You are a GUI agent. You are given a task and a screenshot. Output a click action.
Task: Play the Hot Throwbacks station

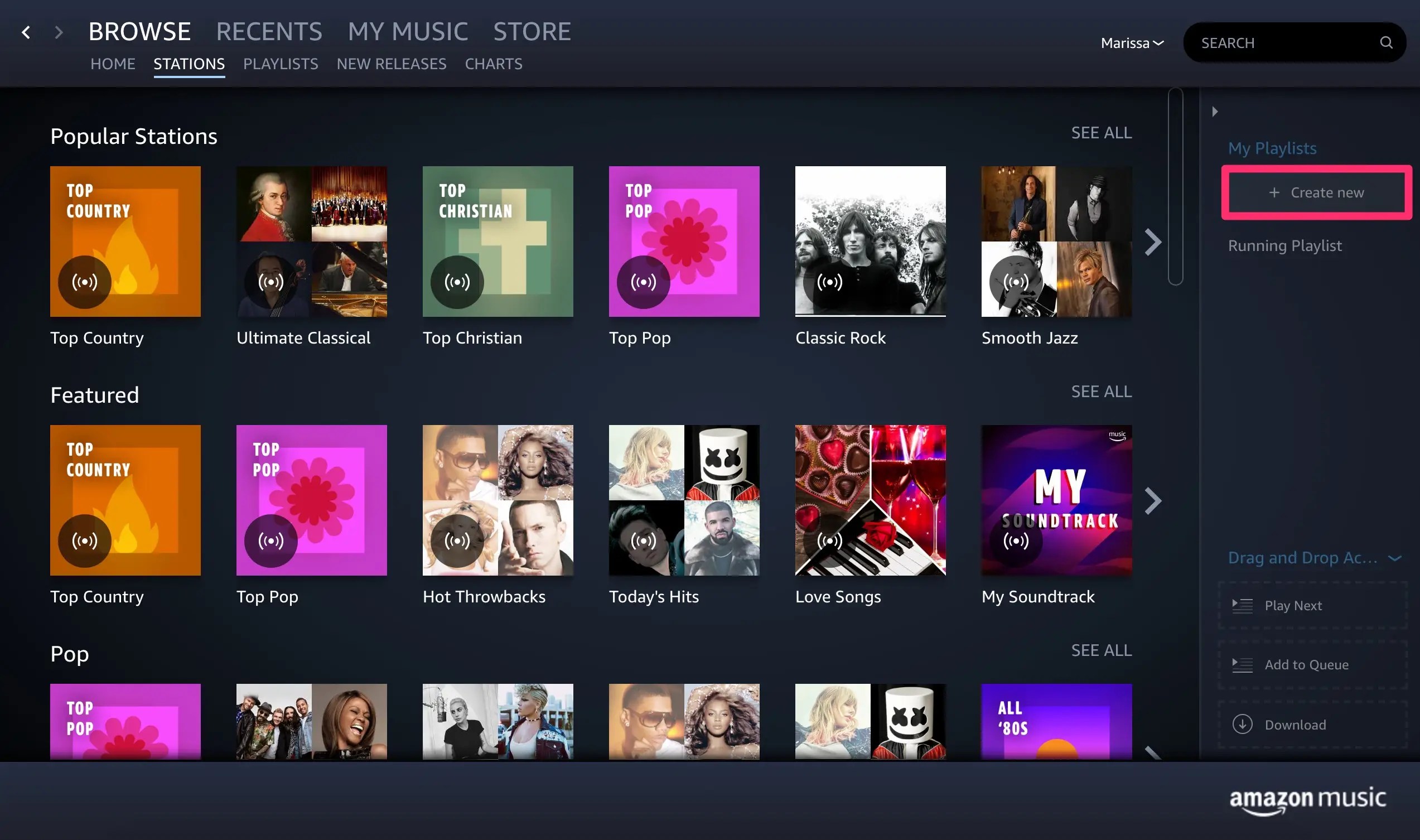[457, 540]
